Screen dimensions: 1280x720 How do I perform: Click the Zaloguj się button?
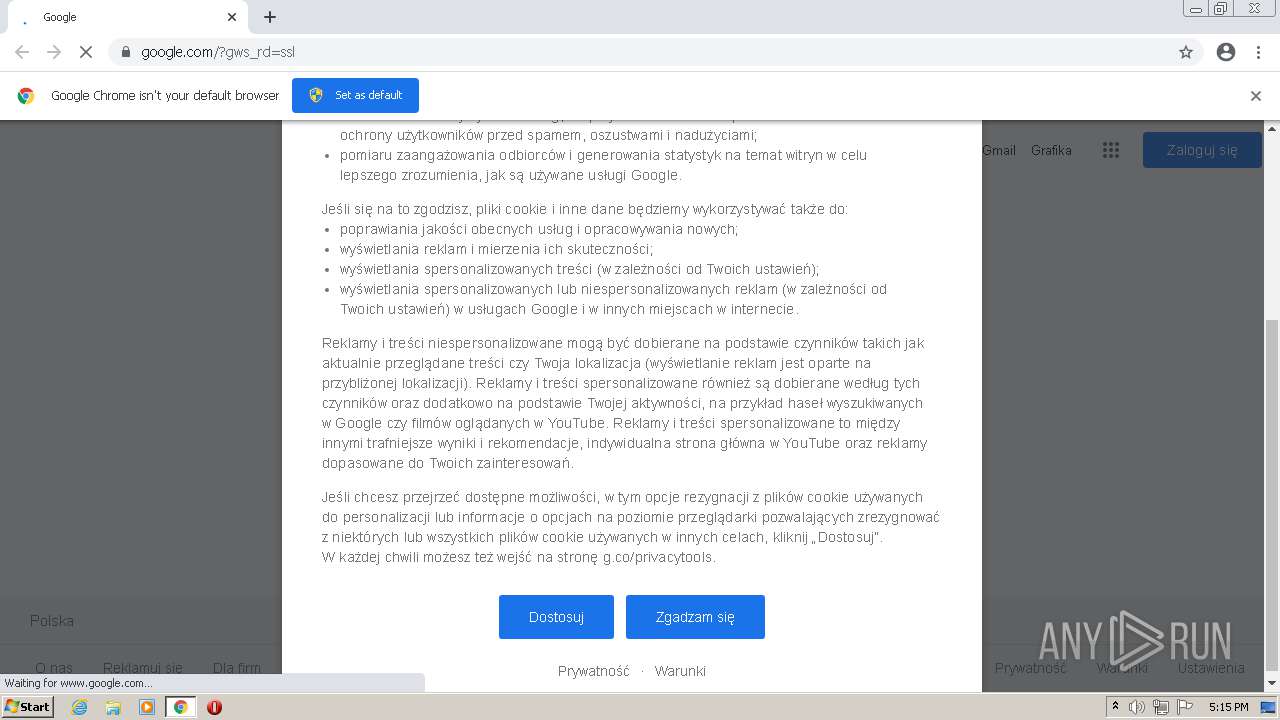point(1202,150)
